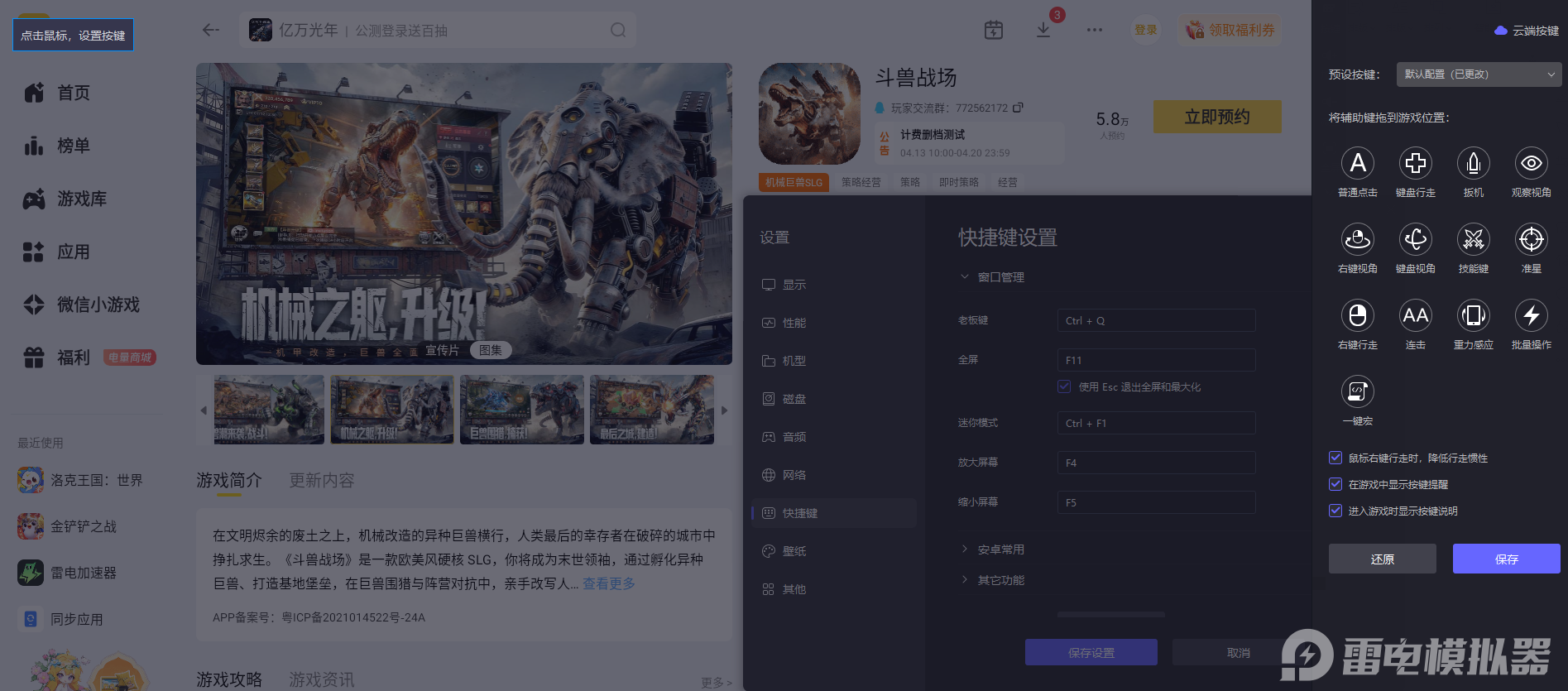Select the 右键视角 icon
The height and width of the screenshot is (691, 1568).
(x=1358, y=239)
